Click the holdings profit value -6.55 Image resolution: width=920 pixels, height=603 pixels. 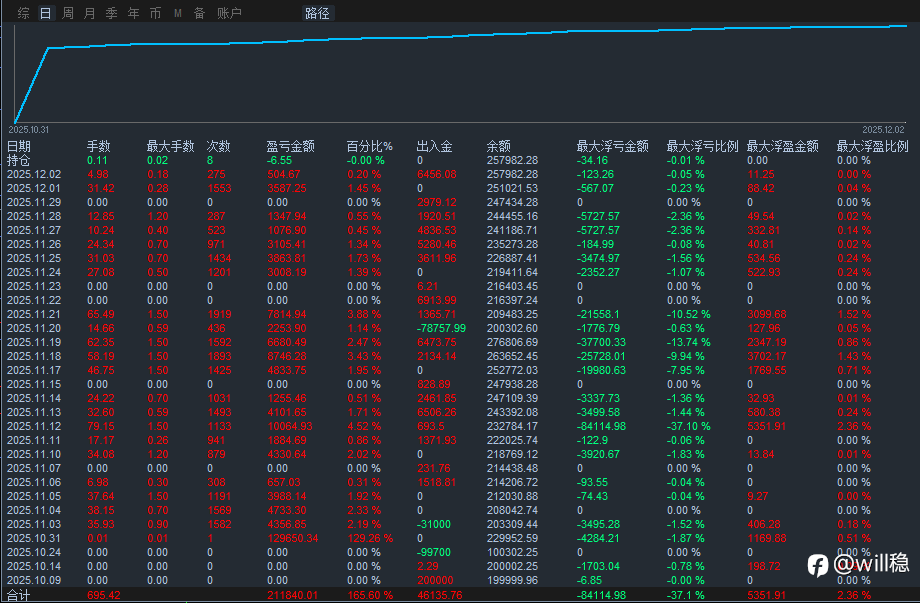tap(279, 160)
